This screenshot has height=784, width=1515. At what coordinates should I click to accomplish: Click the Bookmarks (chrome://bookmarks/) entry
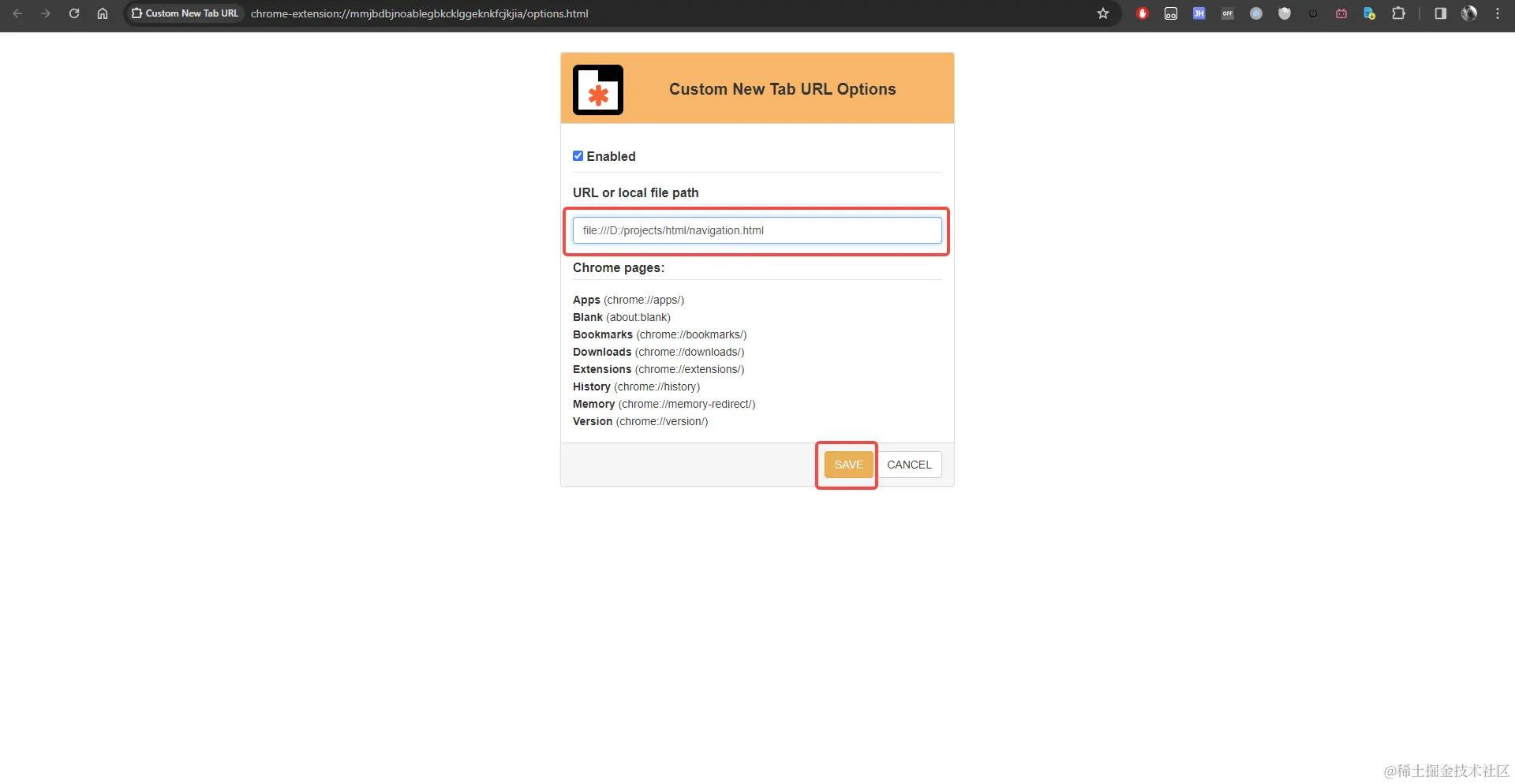[660, 334]
